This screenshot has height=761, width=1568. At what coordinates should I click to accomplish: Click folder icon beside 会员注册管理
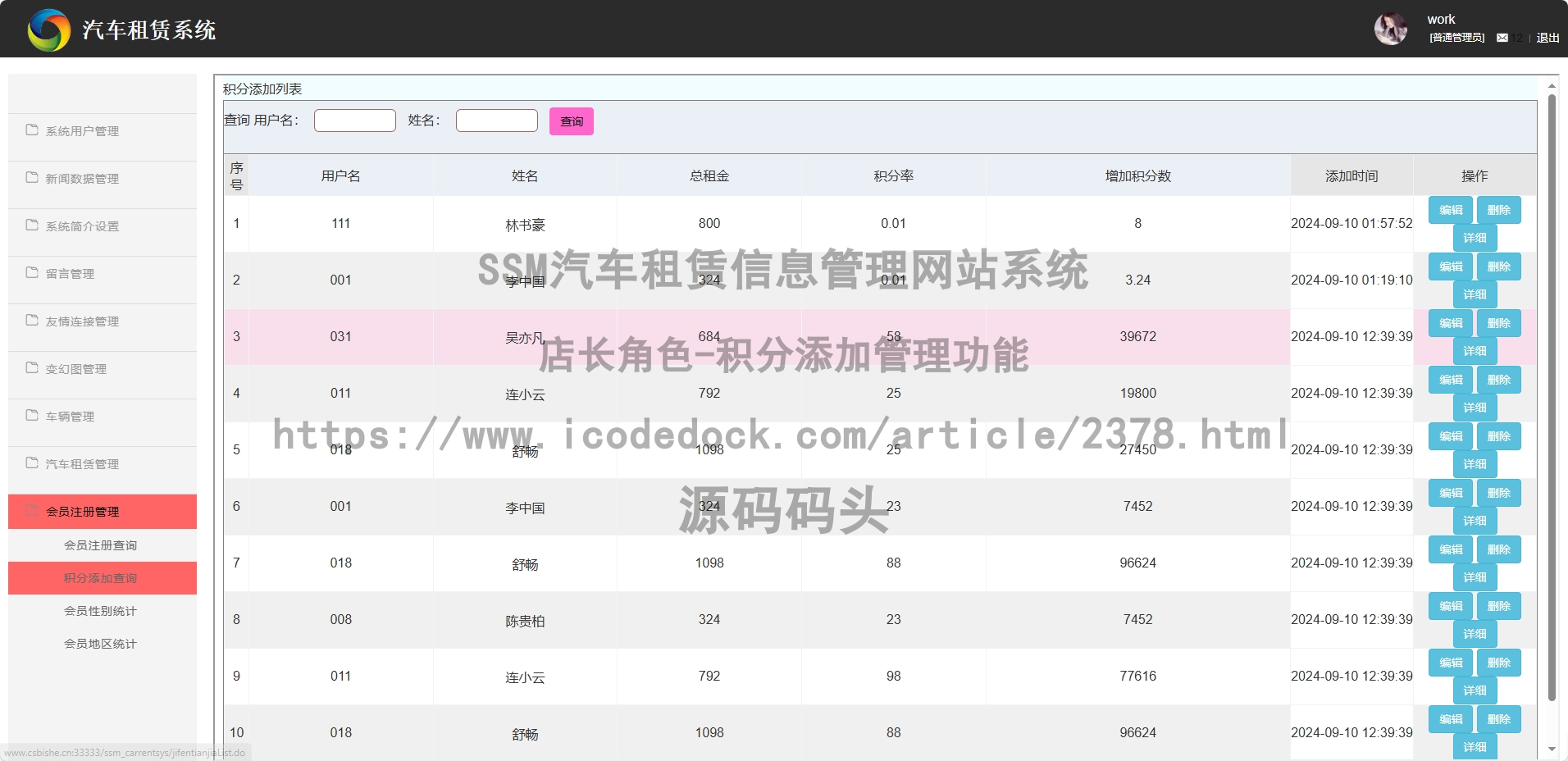(x=32, y=510)
